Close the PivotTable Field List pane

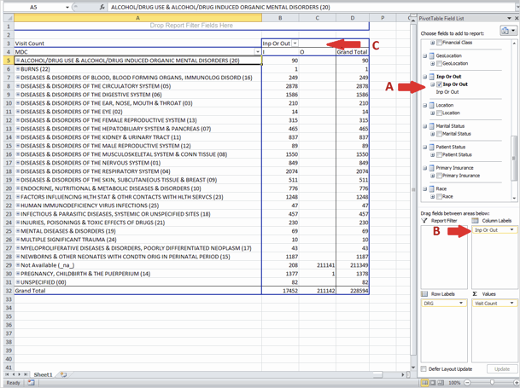516,18
